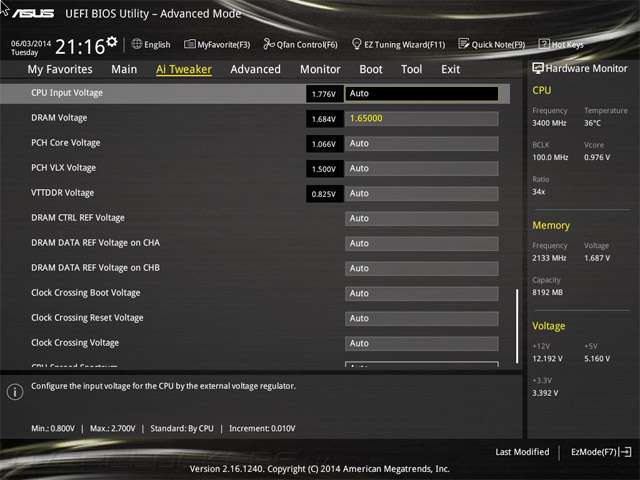Click Clock Crossing Reset Voltage Auto field
640x480 pixels.
(422, 318)
